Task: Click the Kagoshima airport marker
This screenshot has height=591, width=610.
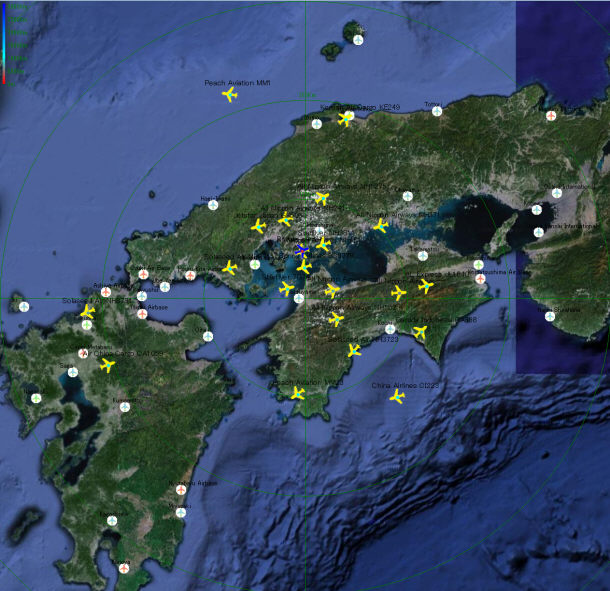Action: (x=112, y=522)
